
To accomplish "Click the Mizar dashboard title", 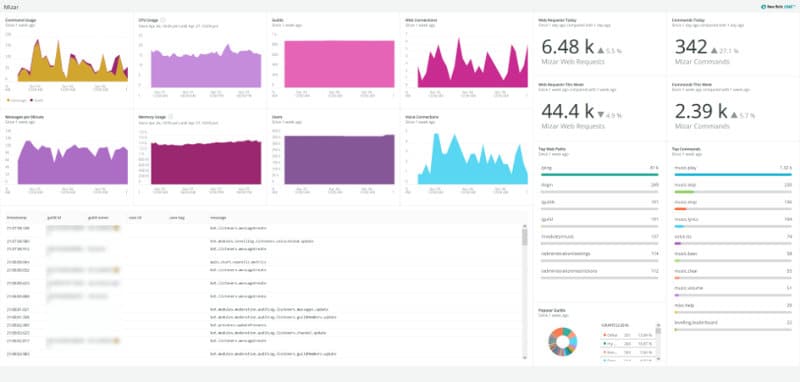I will (x=10, y=7).
